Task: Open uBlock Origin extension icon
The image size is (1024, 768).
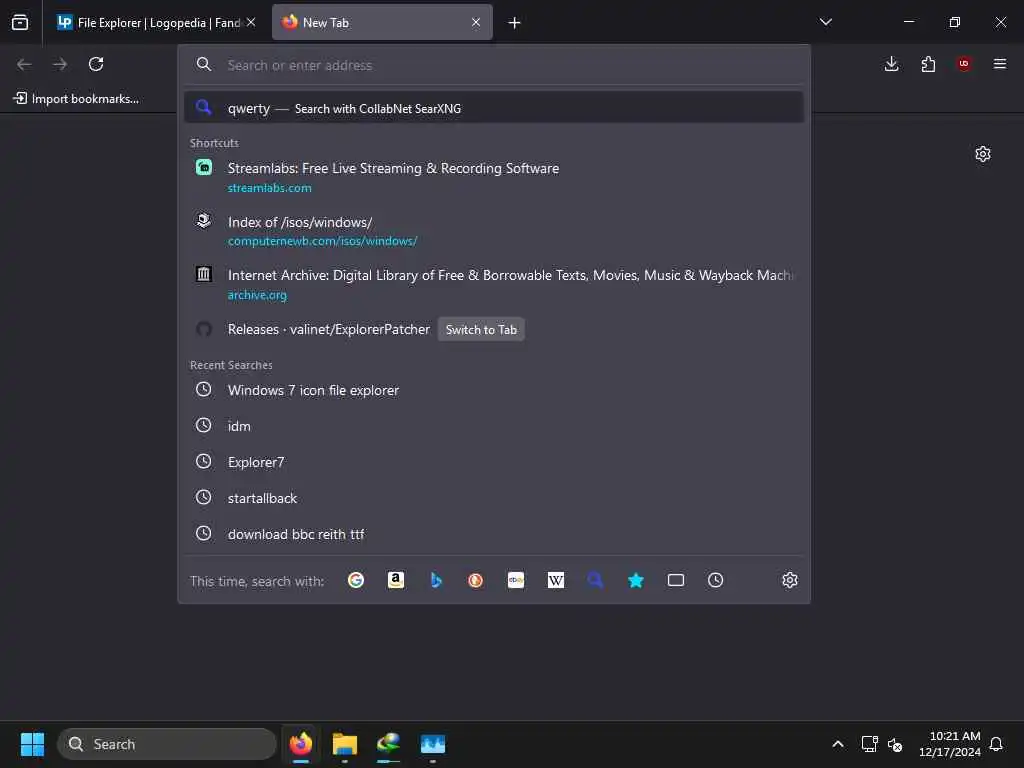Action: (x=964, y=64)
